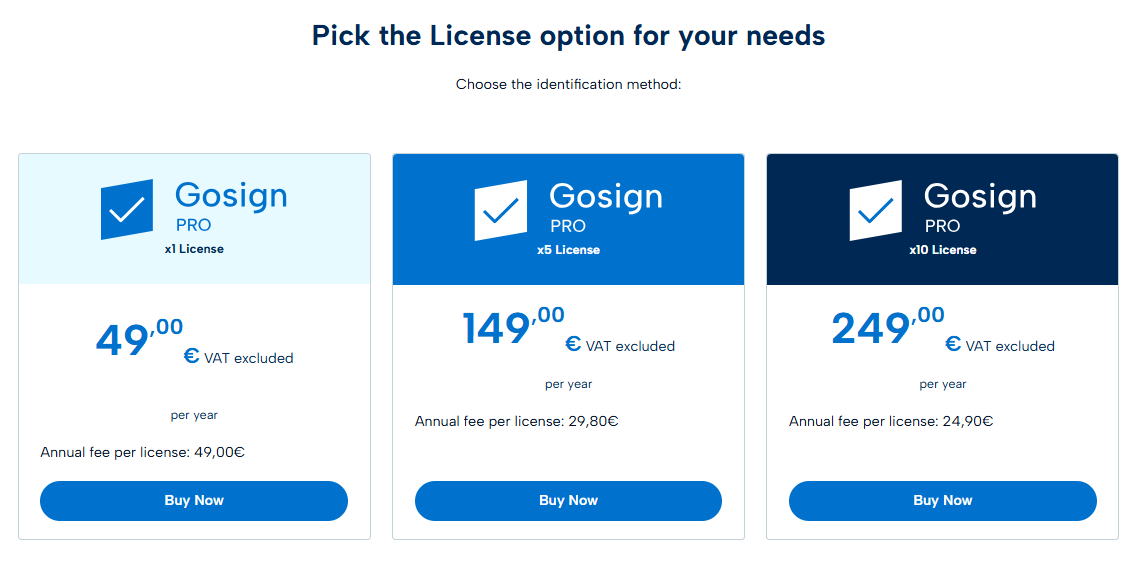The height and width of the screenshot is (567, 1136).
Task: Click the Gosign checkmark icon on x10 License card
Action: [x=875, y=210]
